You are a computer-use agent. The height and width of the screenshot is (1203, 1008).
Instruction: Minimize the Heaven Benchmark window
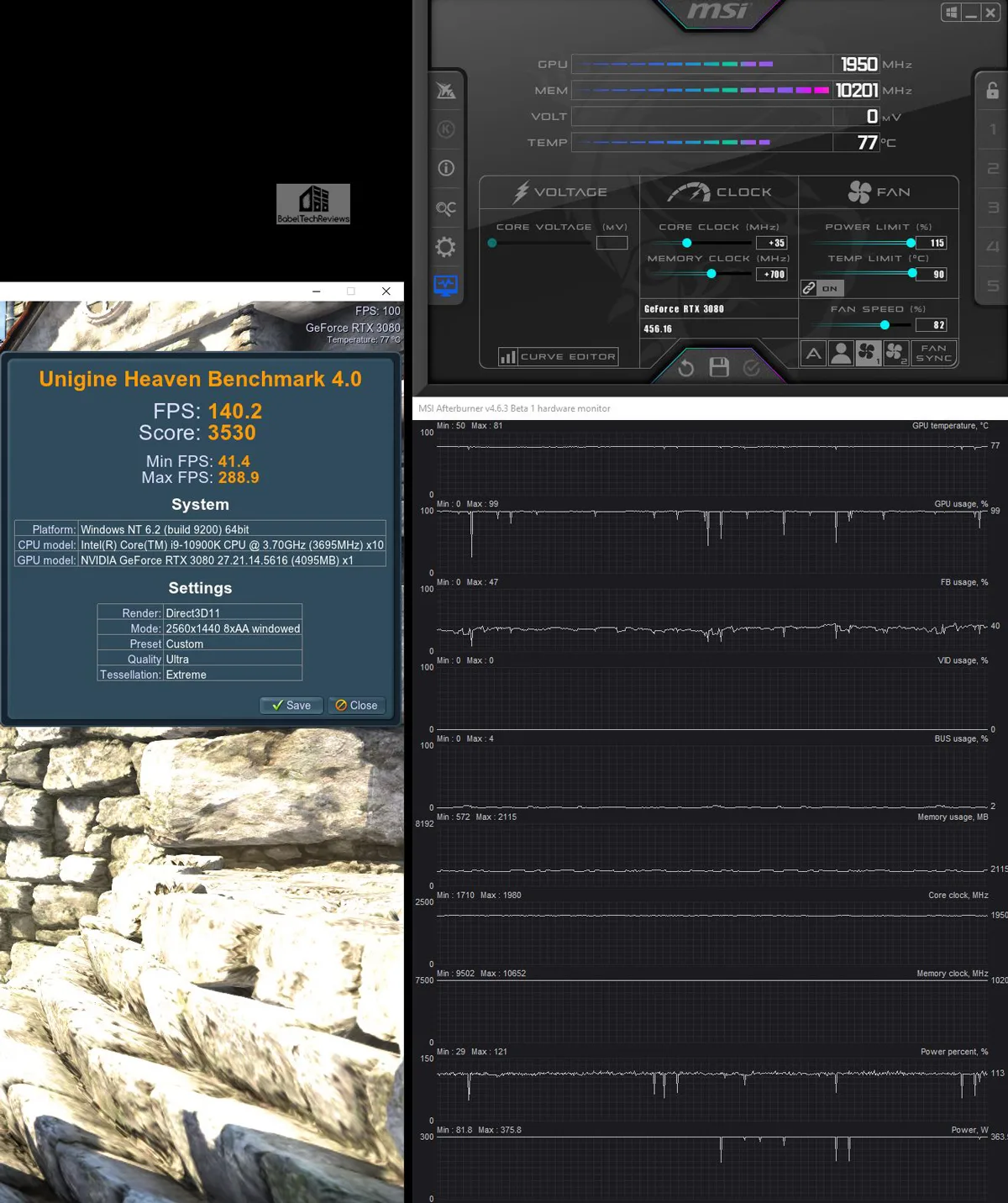point(316,292)
